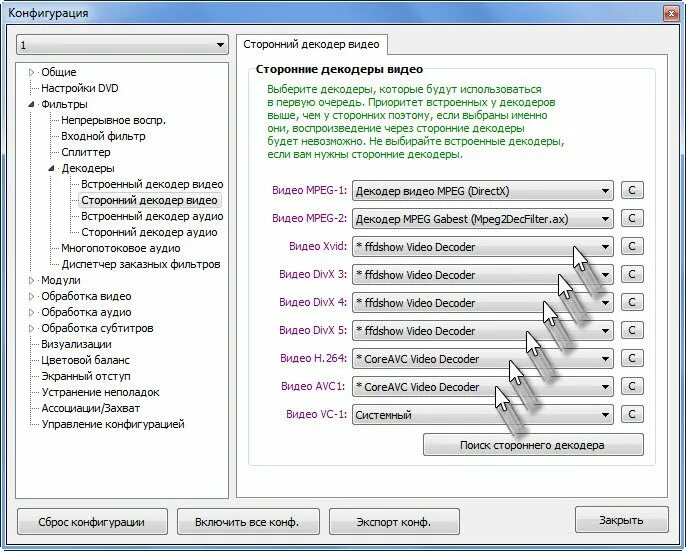Click Поиск стороннего декодера button

tap(533, 445)
